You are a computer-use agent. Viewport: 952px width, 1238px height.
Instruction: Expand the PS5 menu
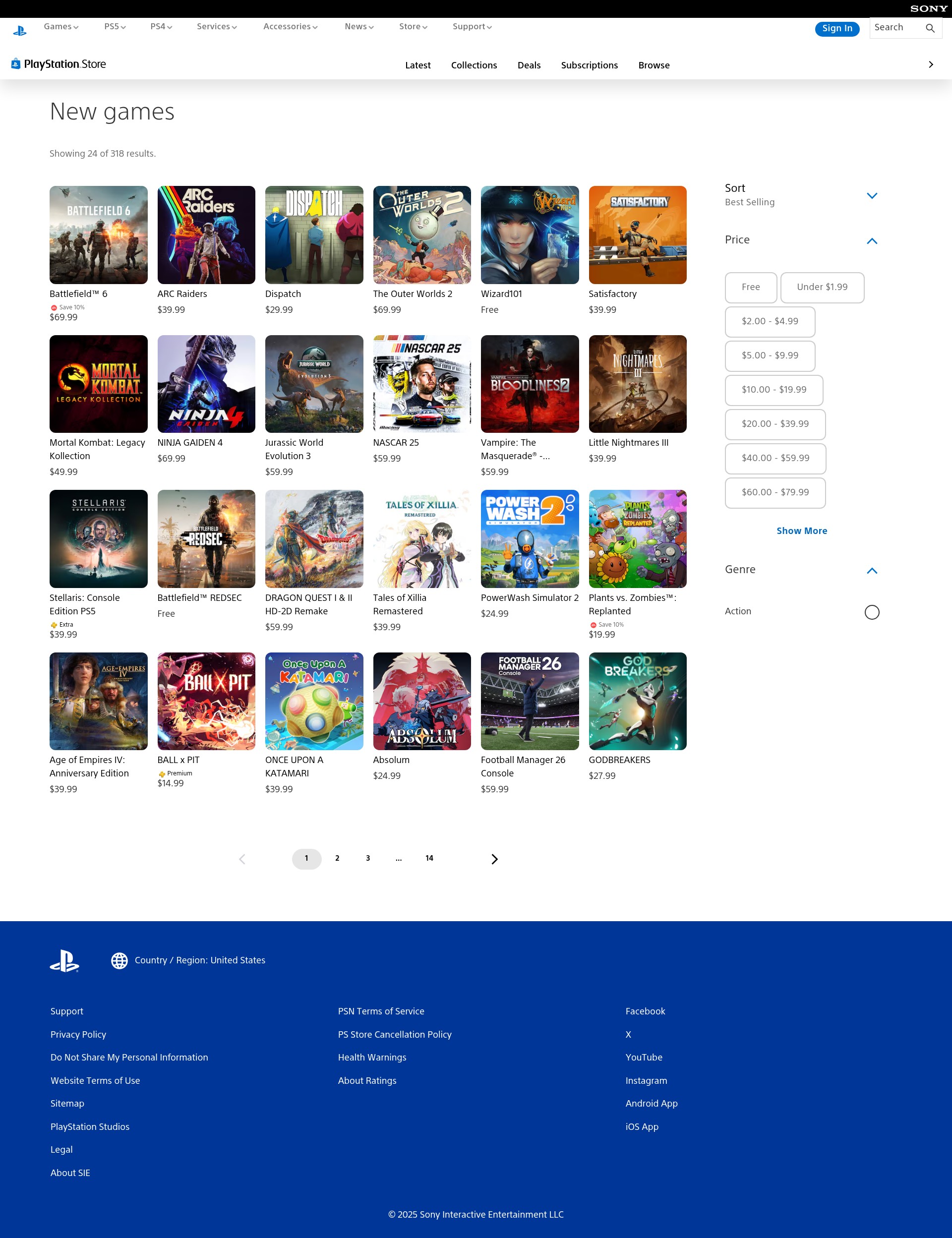[115, 27]
